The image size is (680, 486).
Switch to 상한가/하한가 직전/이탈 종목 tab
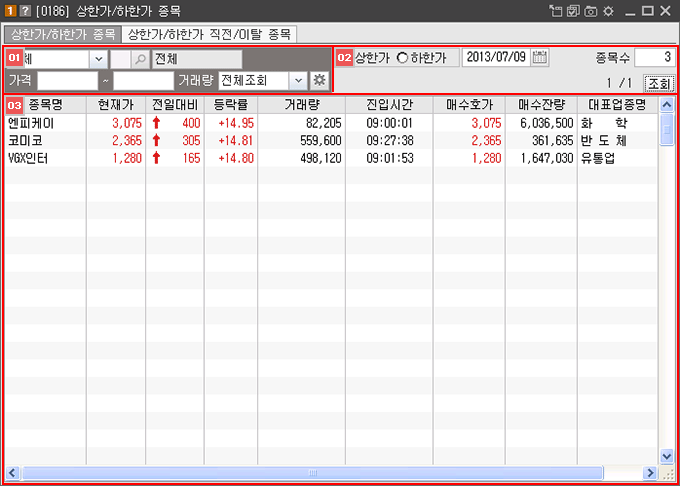tap(209, 34)
